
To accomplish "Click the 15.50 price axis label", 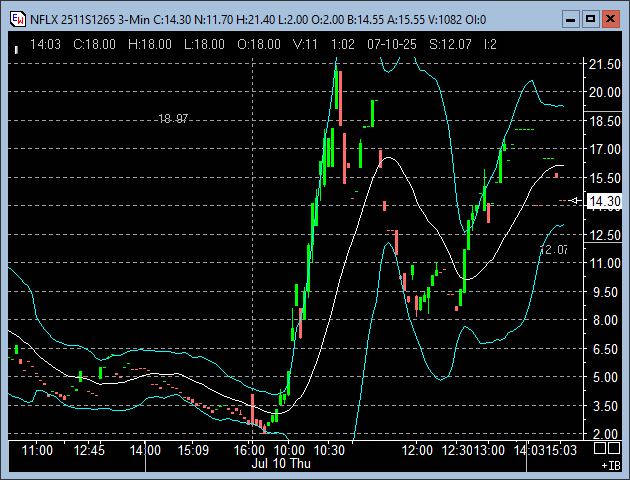I will click(604, 178).
